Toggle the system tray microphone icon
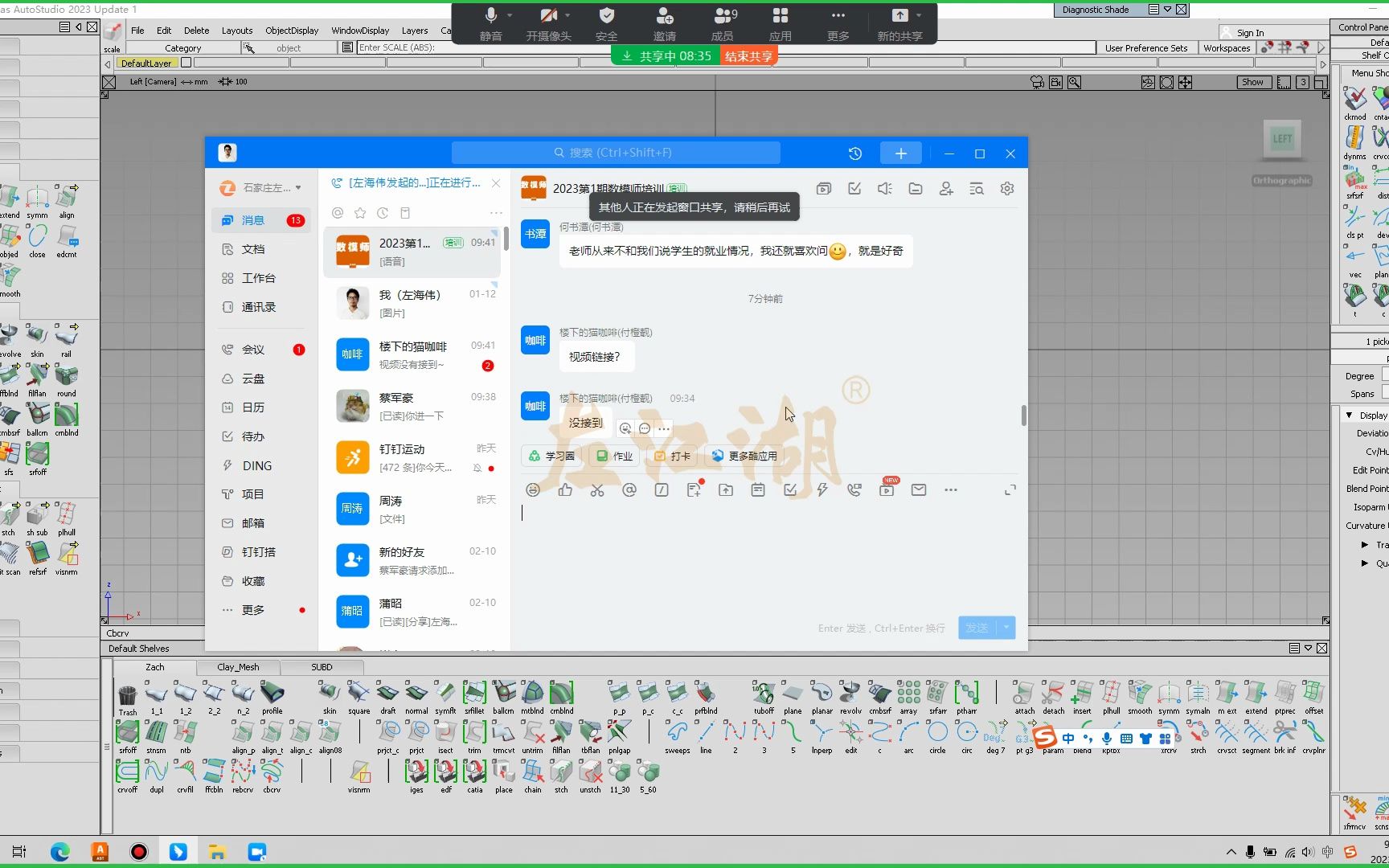Viewport: 1389px width, 868px height. click(1250, 852)
